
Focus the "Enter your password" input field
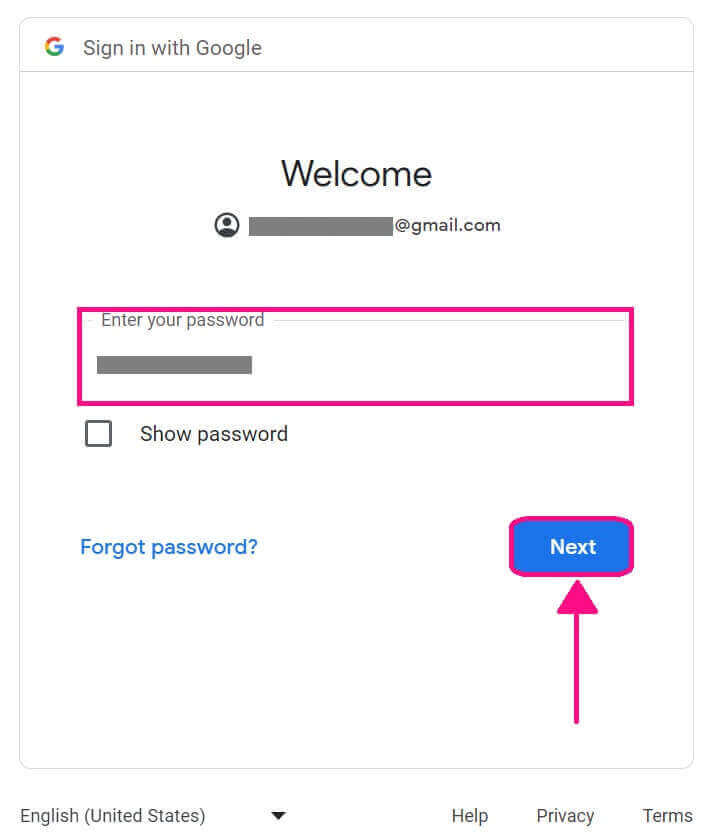355,365
